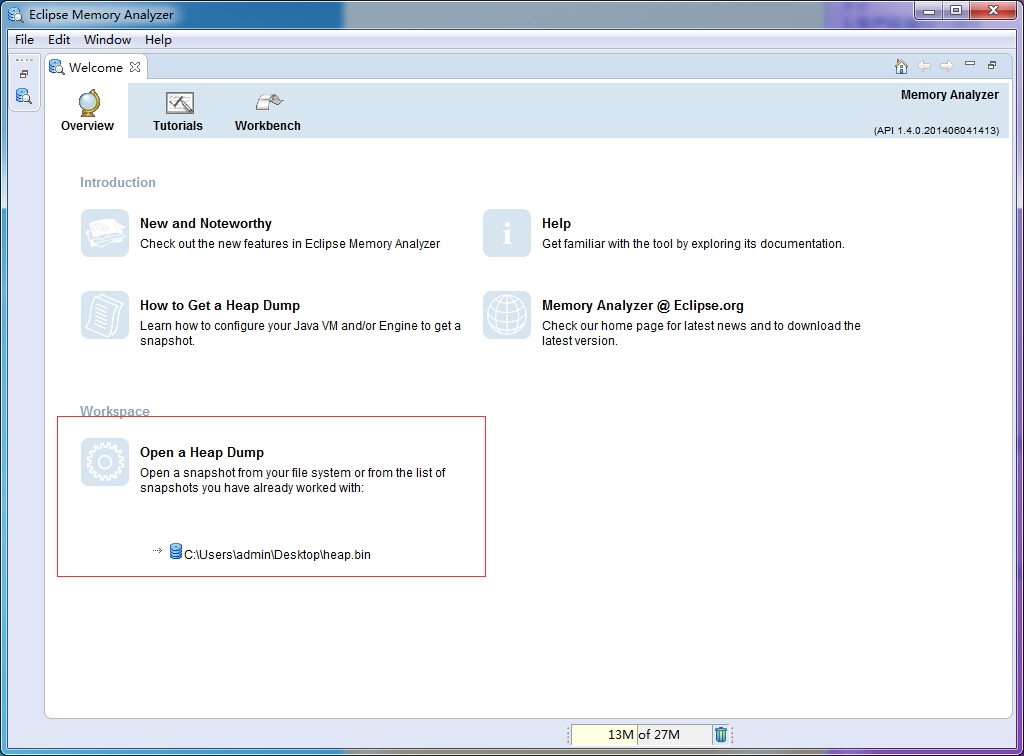Image resolution: width=1024 pixels, height=756 pixels.
Task: Minimize the Welcome view
Action: (x=970, y=64)
